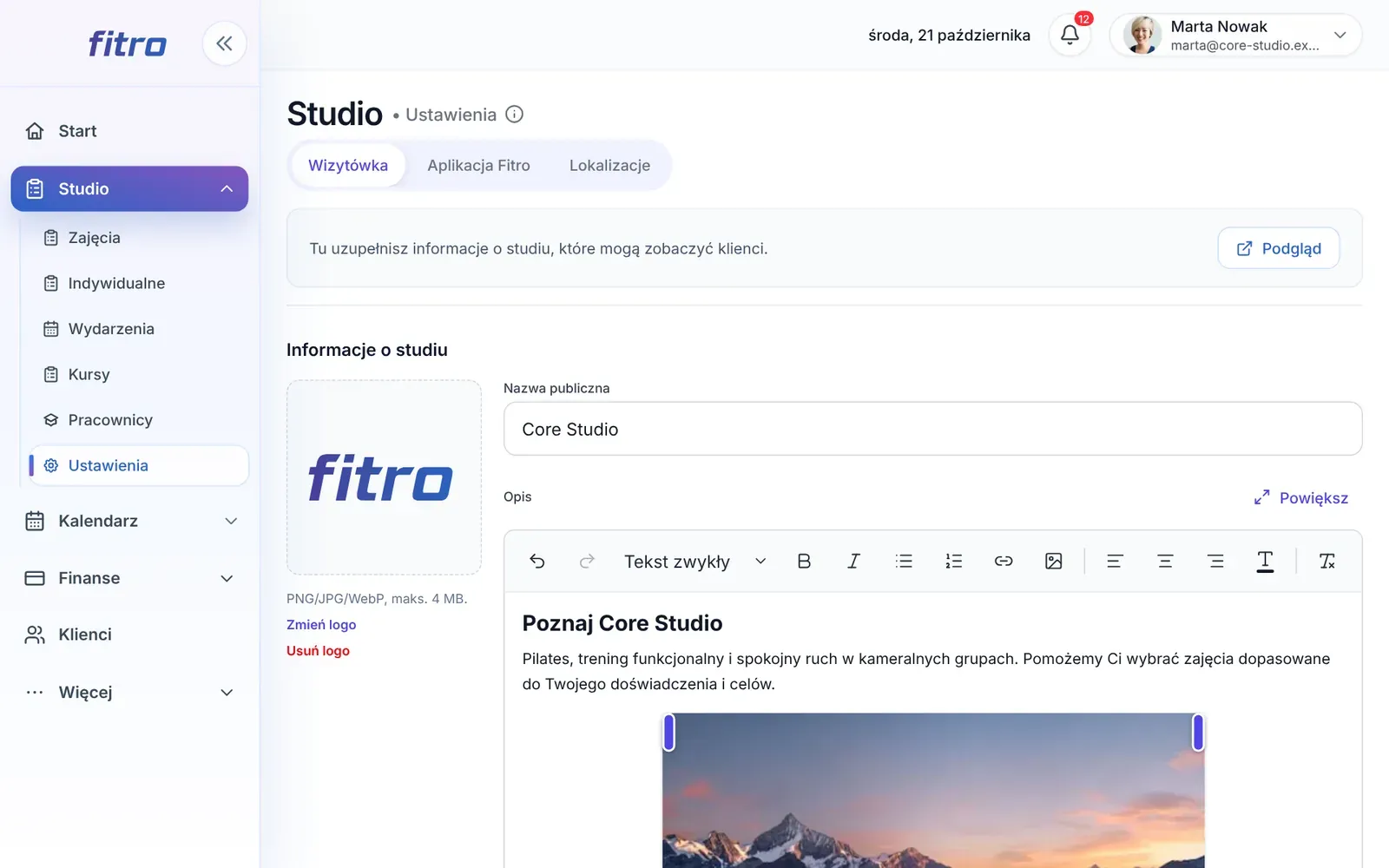Open Klienci in sidebar
This screenshot has width=1389, height=868.
click(x=129, y=635)
